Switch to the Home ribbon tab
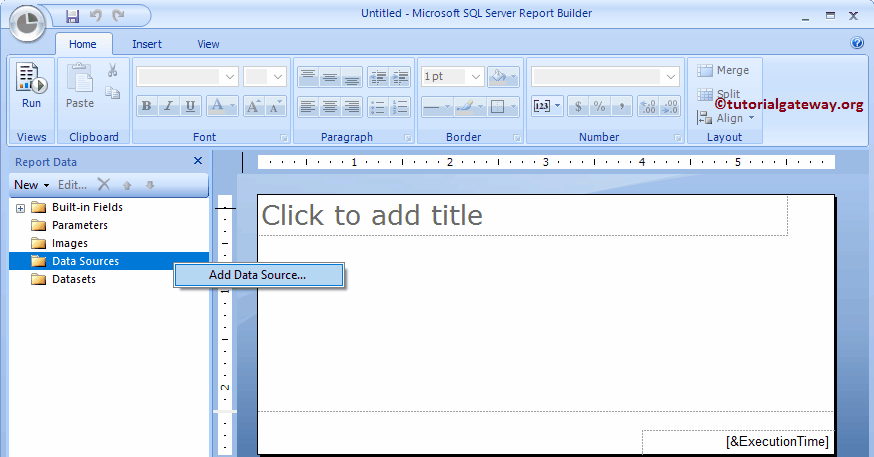Viewport: 874px width, 457px height. 82,44
